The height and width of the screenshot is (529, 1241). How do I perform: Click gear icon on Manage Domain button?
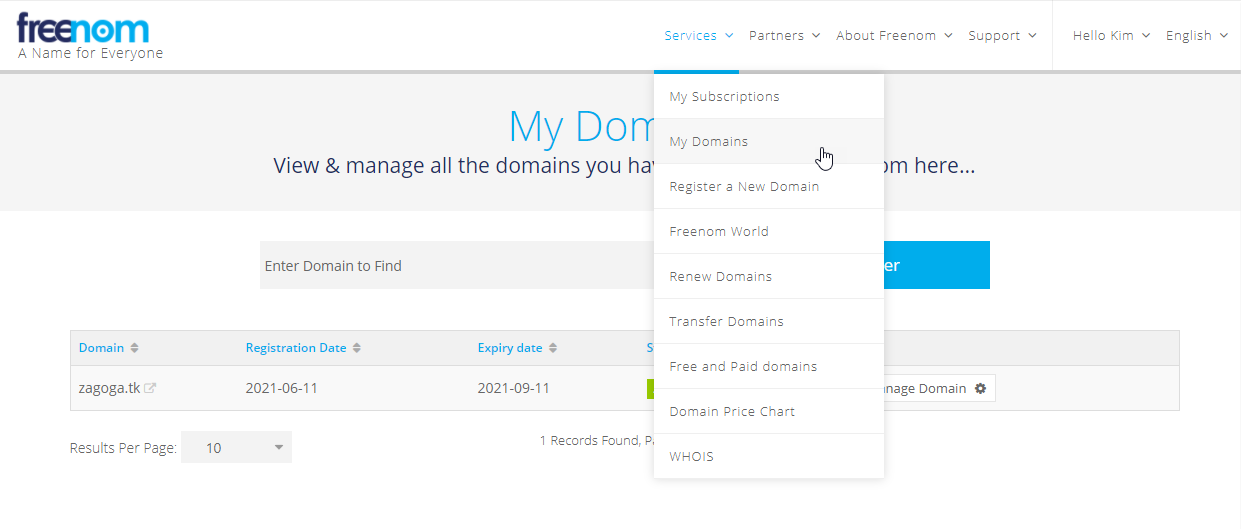(x=980, y=388)
